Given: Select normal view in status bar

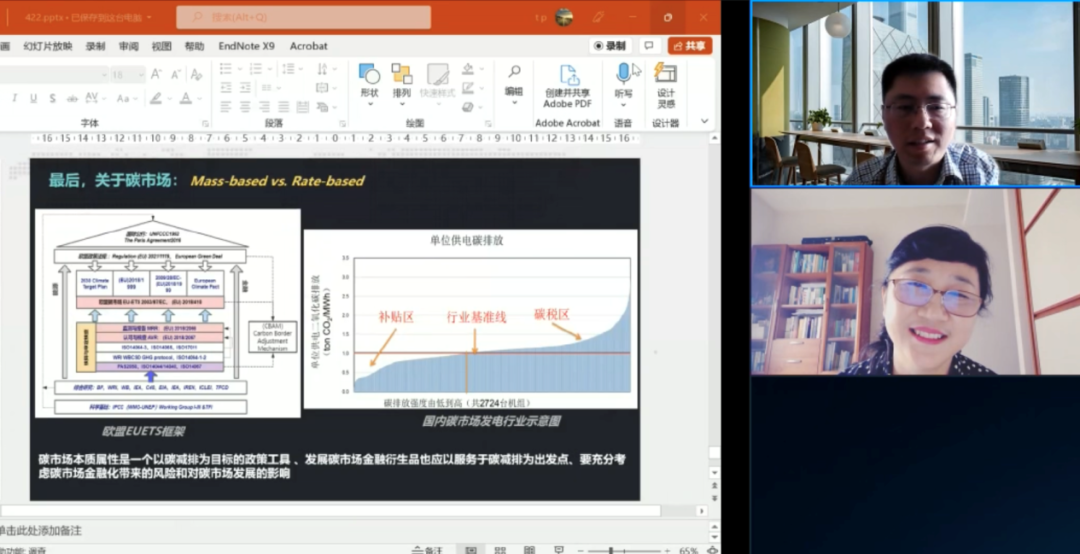Looking at the screenshot, I should click(x=471, y=550).
